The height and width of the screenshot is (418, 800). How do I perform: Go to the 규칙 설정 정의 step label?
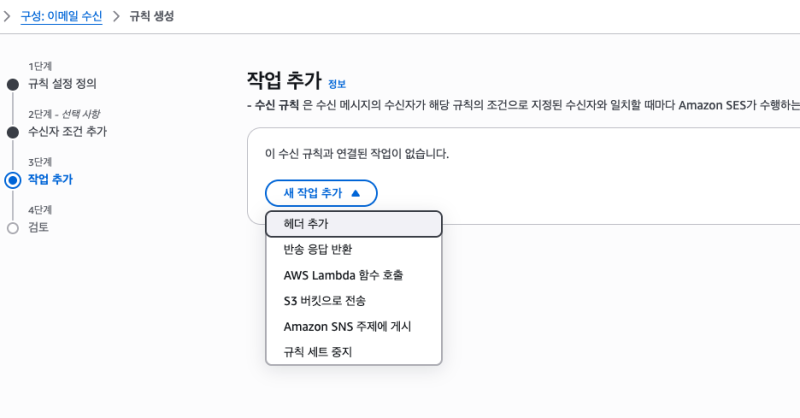click(x=62, y=83)
